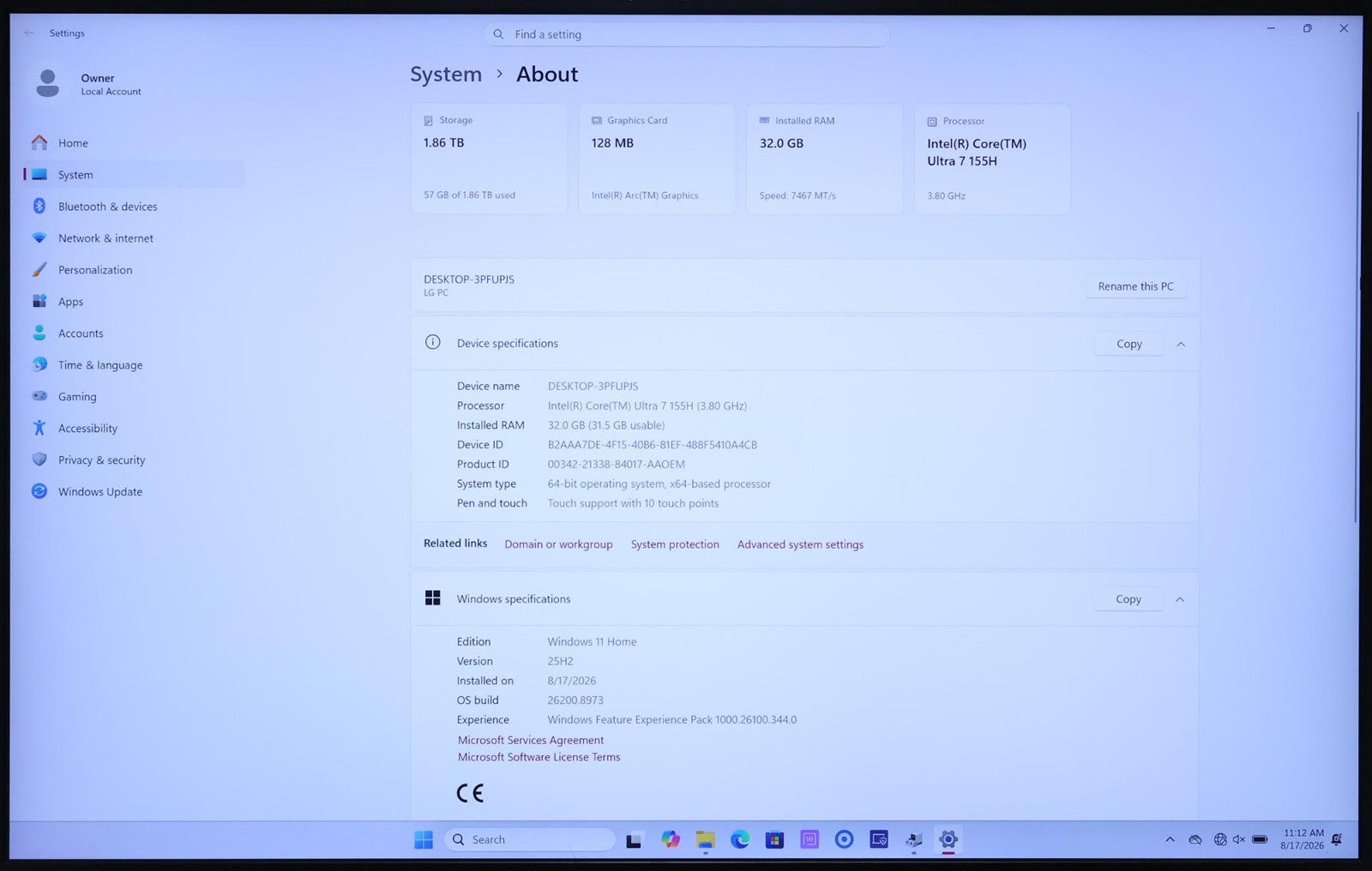Click the Settings gear in the taskbar
Image resolution: width=1372 pixels, height=871 pixels.
coord(948,840)
